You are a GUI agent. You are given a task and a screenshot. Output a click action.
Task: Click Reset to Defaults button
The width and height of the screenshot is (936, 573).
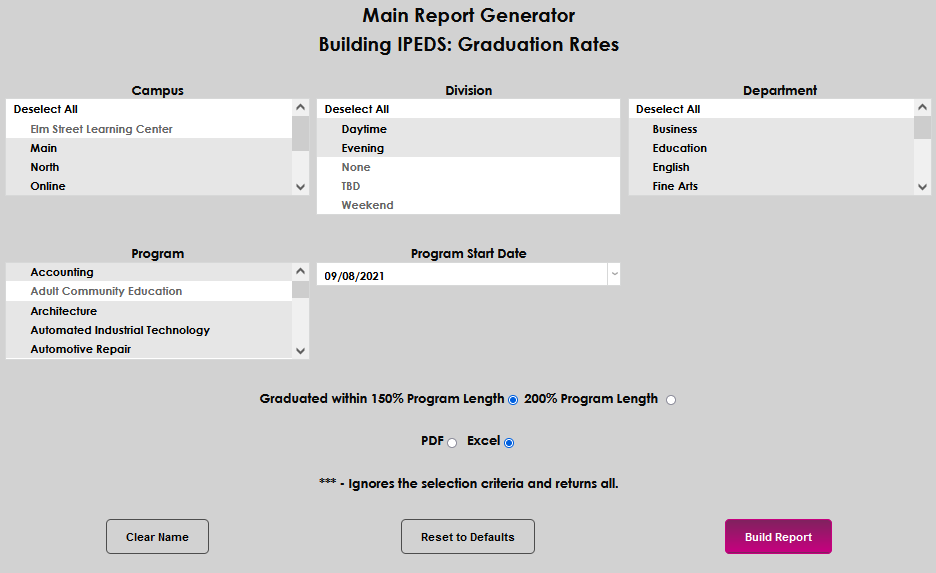(467, 537)
